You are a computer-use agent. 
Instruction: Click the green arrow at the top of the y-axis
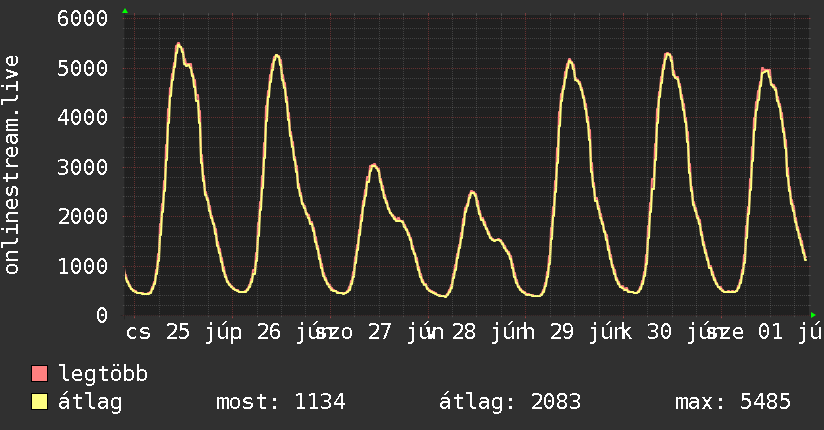[125, 11]
